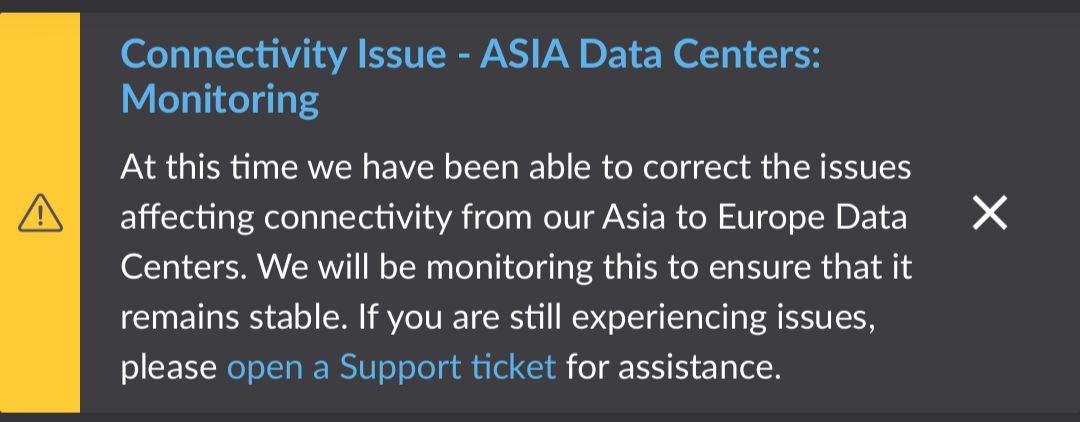The image size is (1080, 422).
Task: Click the alert's body message text
Action: pos(516,267)
